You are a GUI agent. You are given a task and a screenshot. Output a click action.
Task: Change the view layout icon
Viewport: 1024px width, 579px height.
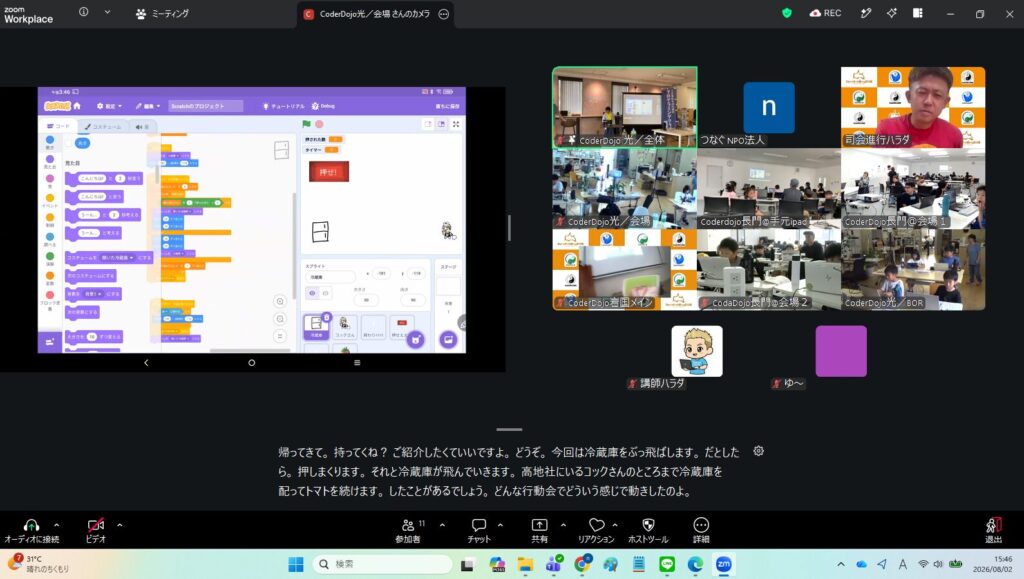pyautogui.click(x=918, y=13)
